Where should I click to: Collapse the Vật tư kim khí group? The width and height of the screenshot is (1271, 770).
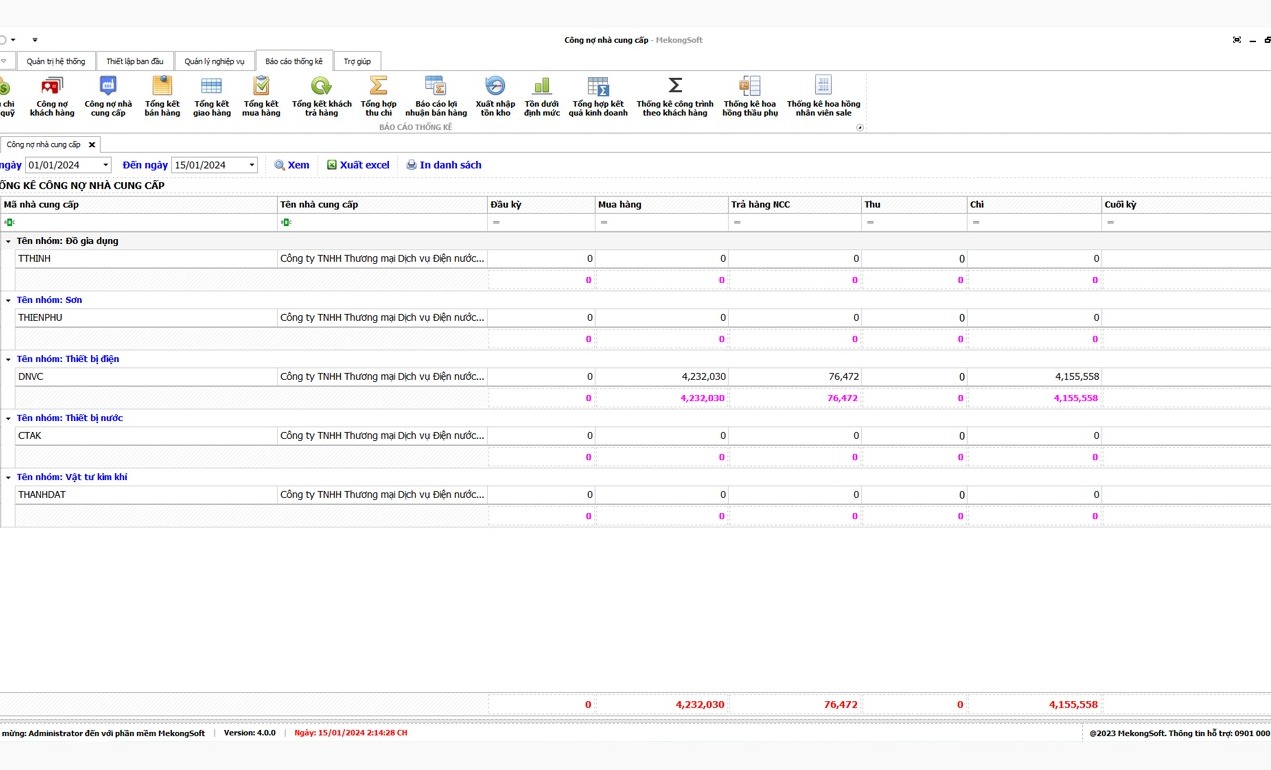[x=8, y=477]
